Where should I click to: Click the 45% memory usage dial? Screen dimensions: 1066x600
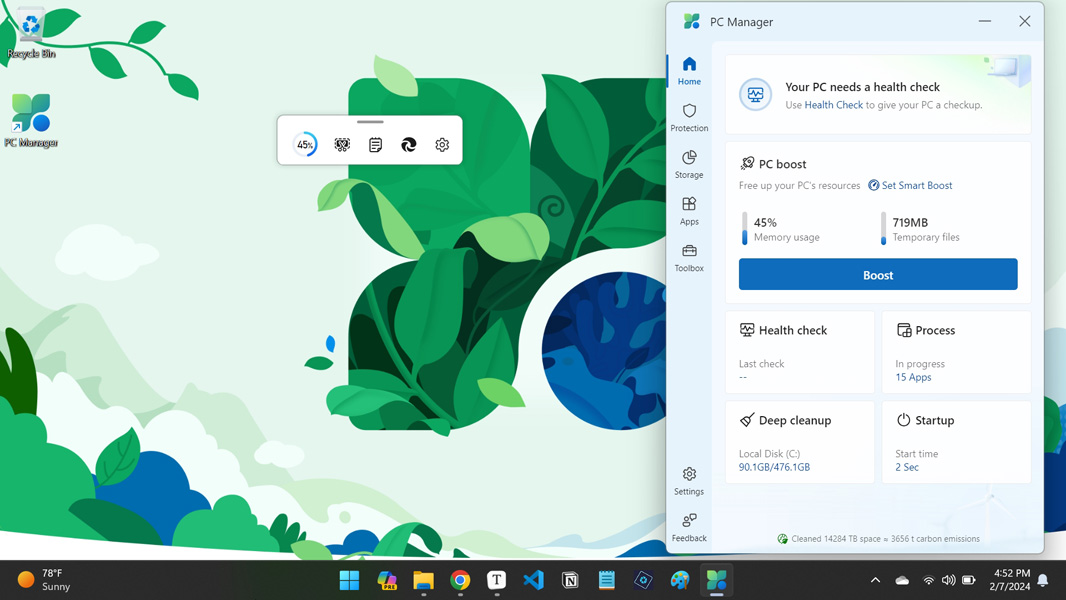pos(304,144)
